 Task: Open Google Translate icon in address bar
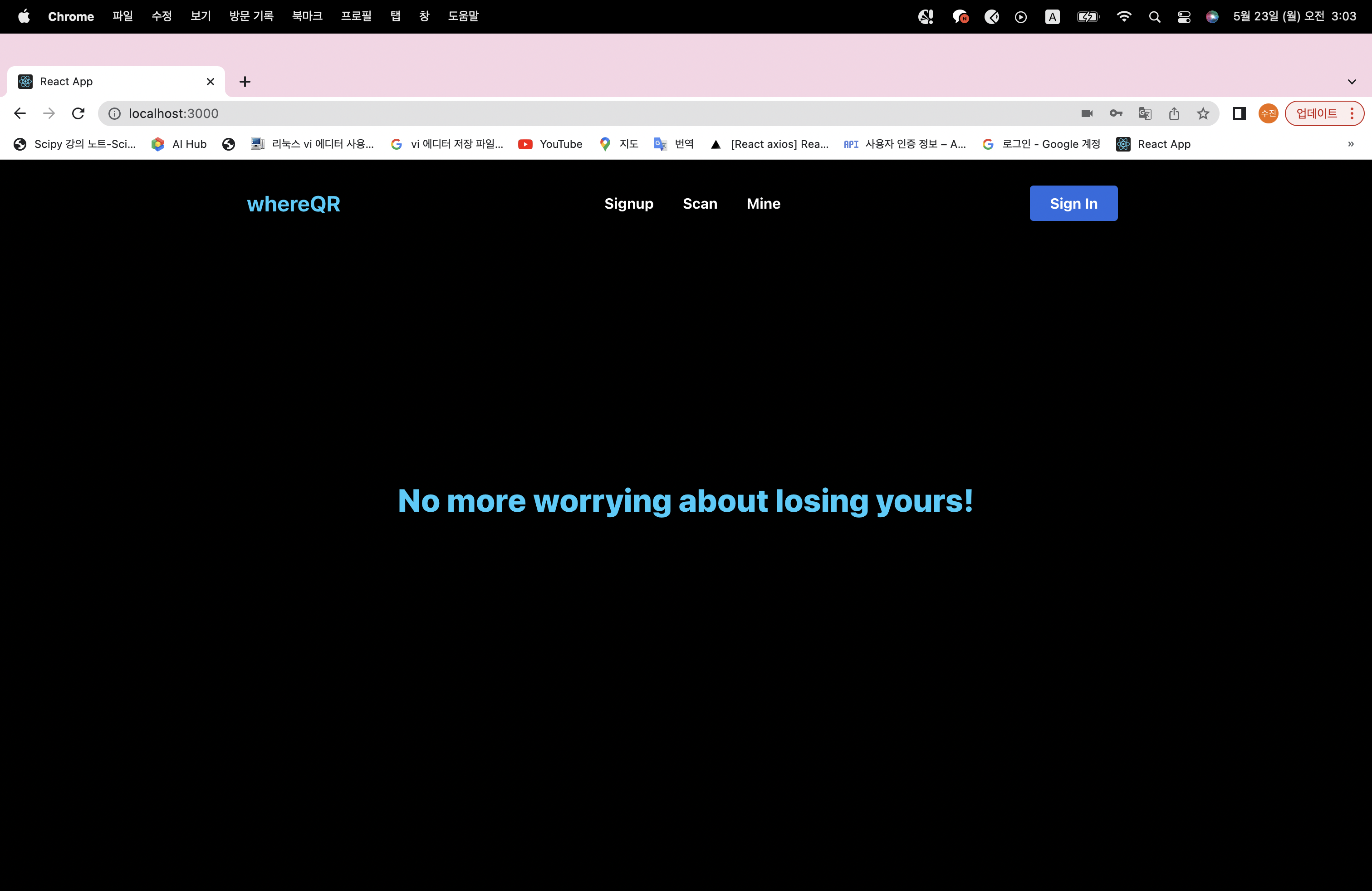1145,113
